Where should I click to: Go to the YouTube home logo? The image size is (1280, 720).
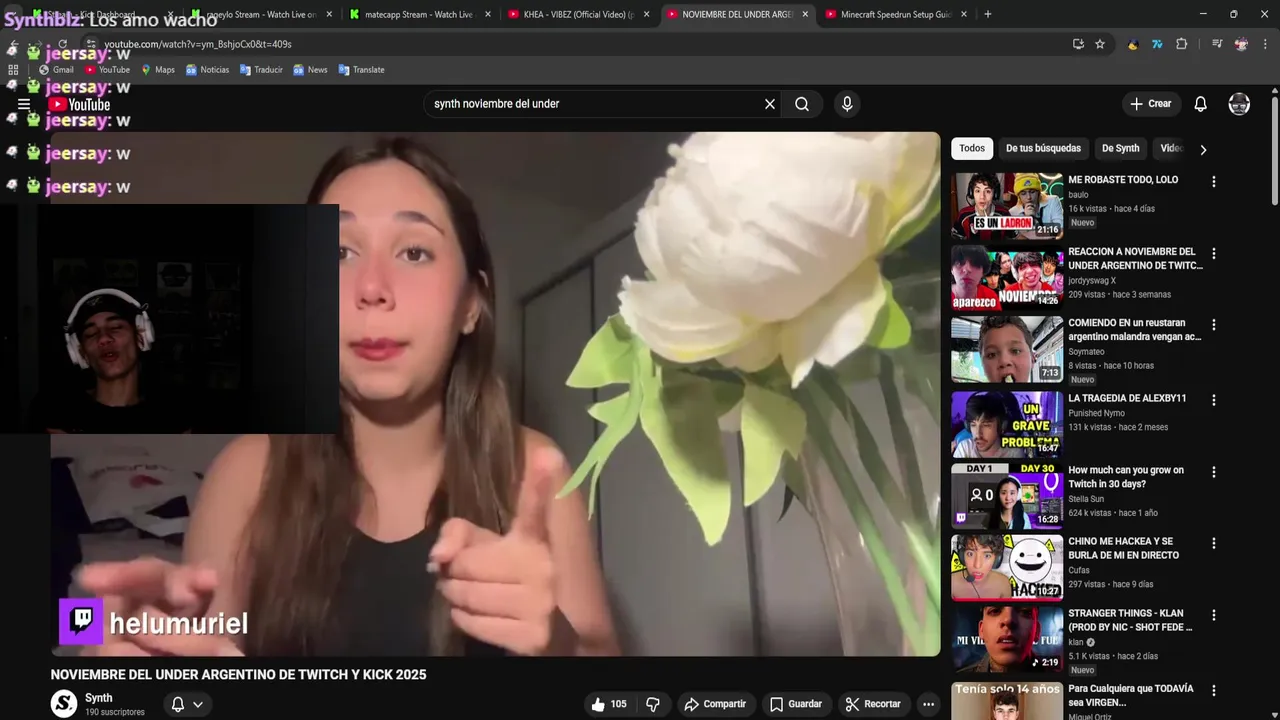pos(79,104)
